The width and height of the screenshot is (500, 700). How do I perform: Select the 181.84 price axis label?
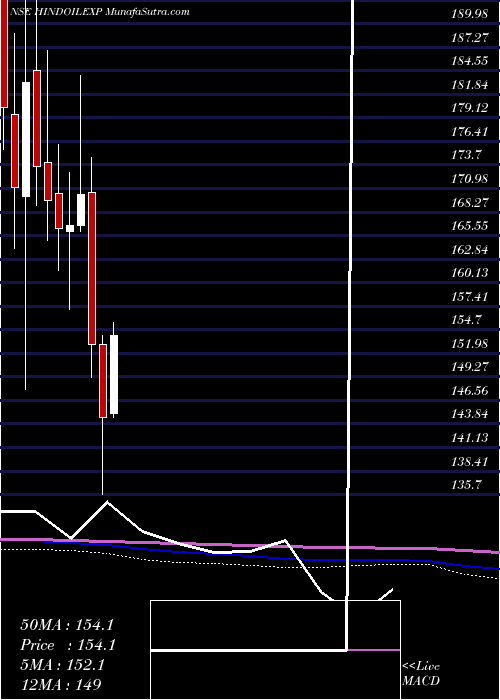(470, 85)
